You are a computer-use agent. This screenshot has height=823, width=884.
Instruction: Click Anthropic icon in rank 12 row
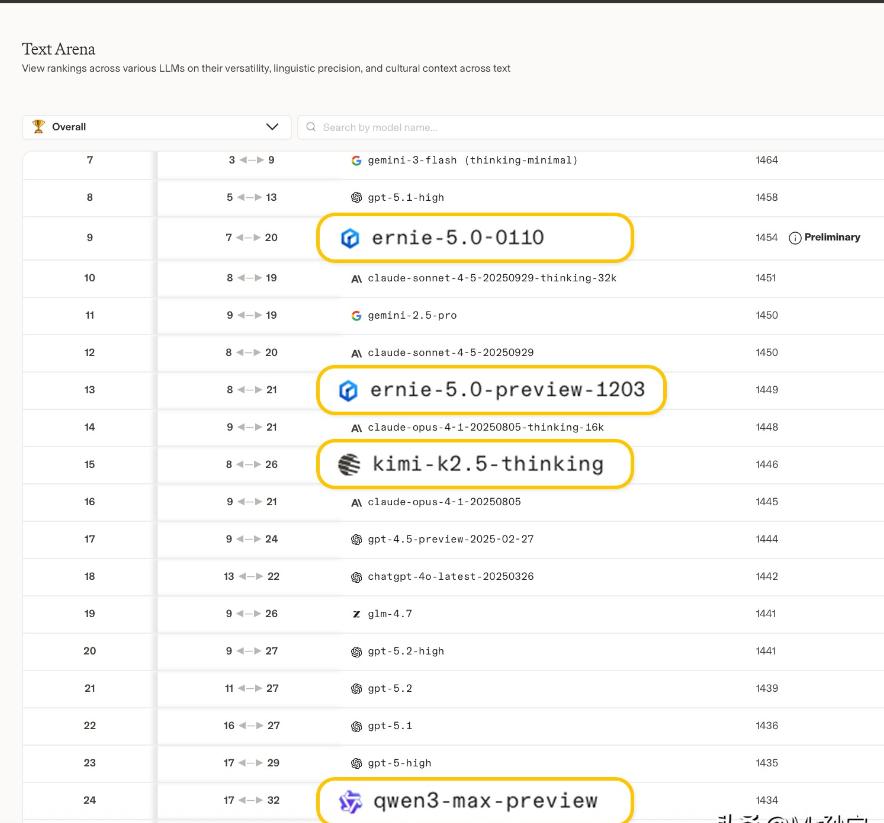click(356, 353)
